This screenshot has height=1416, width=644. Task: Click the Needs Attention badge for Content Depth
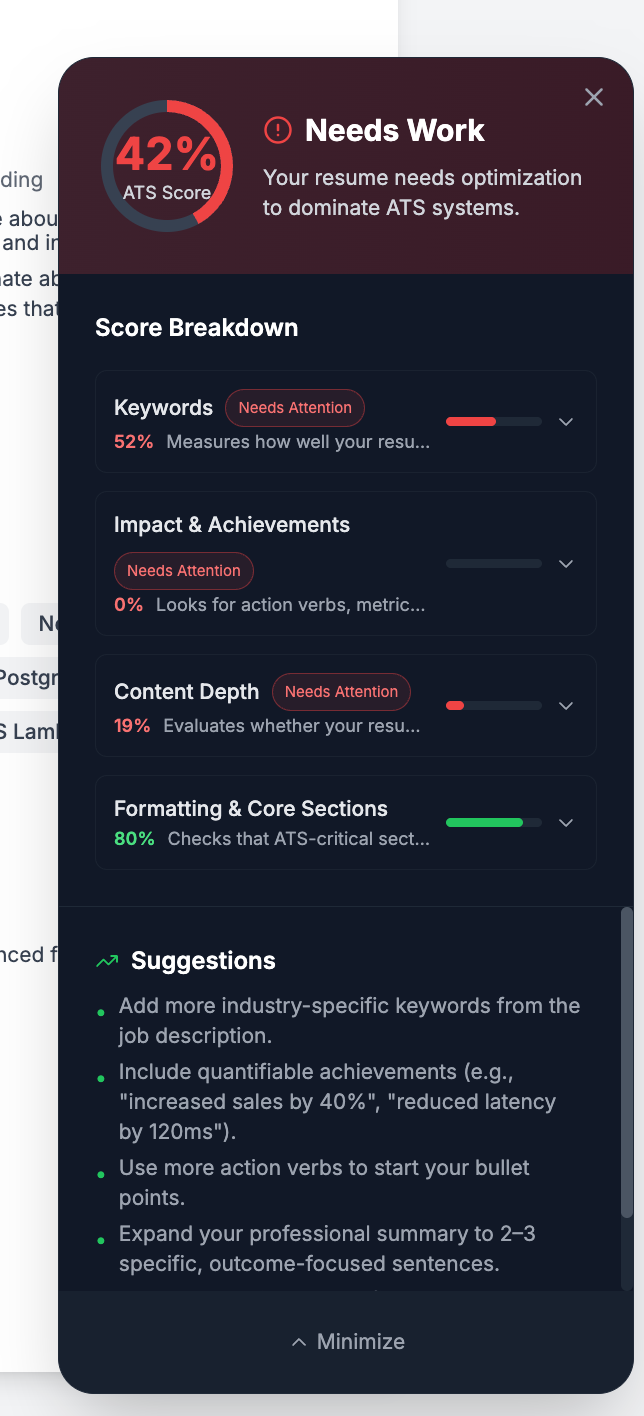[341, 691]
